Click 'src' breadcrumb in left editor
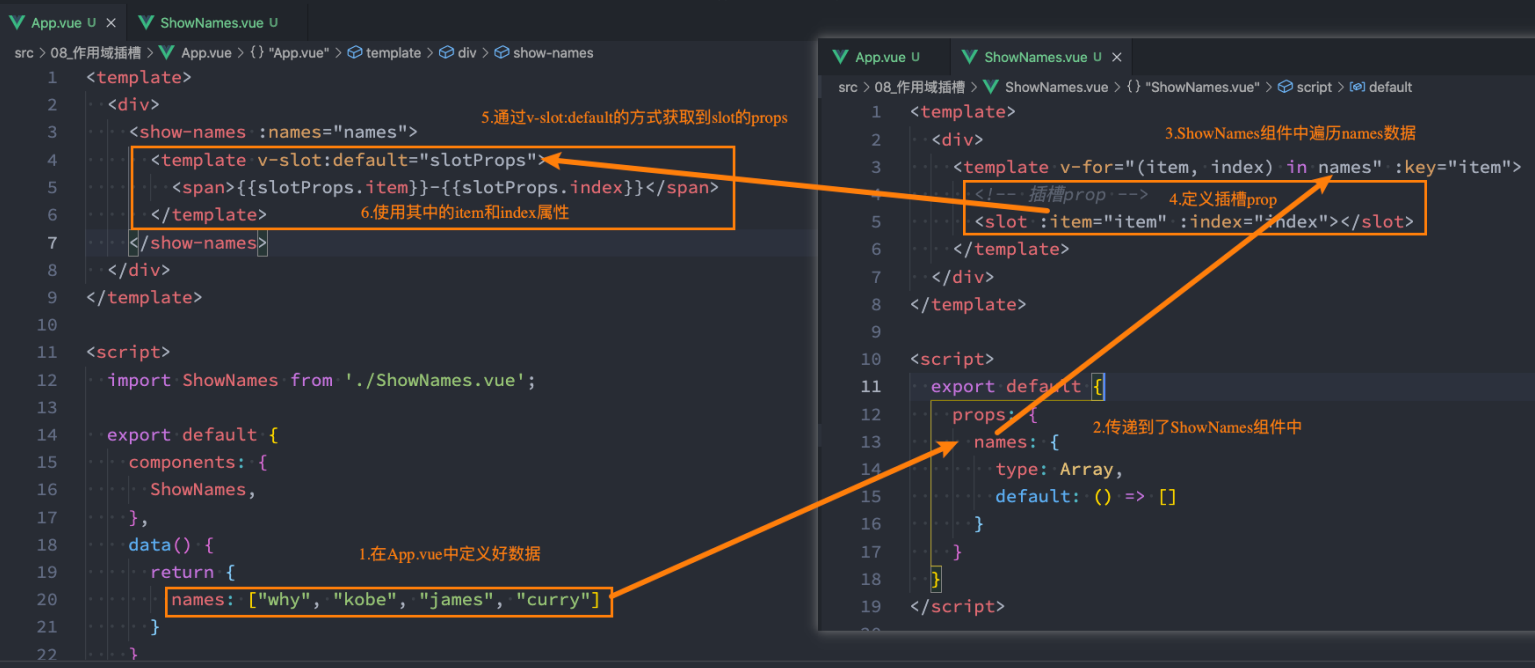 [x=24, y=53]
